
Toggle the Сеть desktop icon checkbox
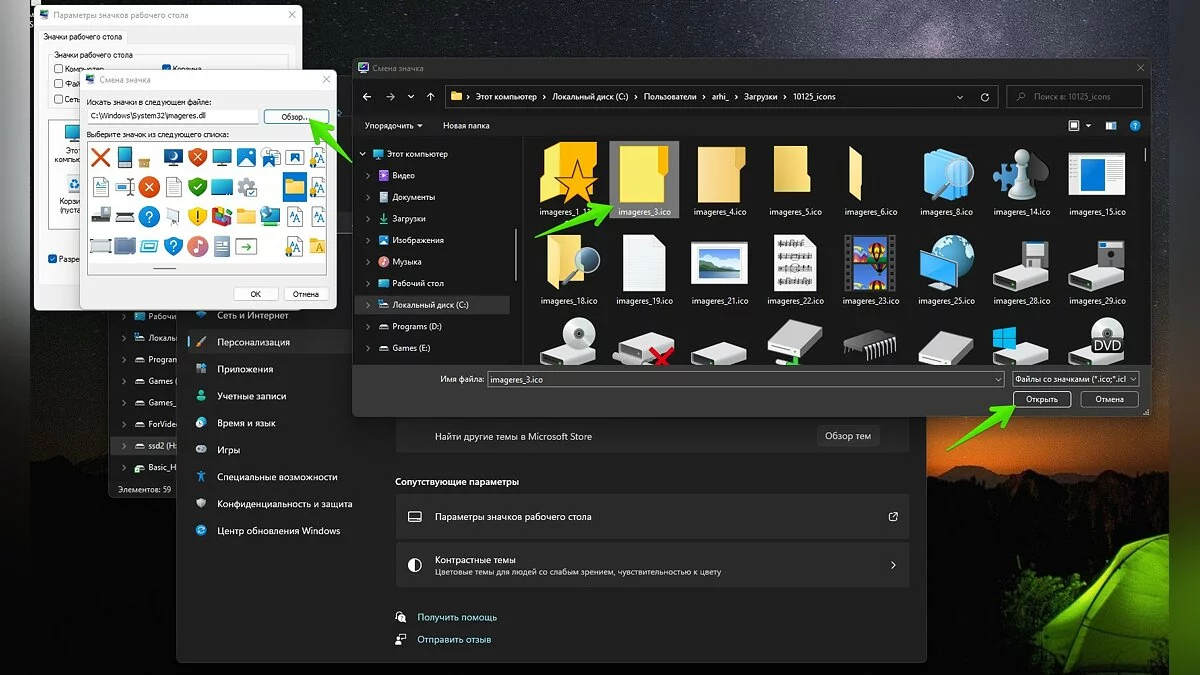tap(58, 99)
